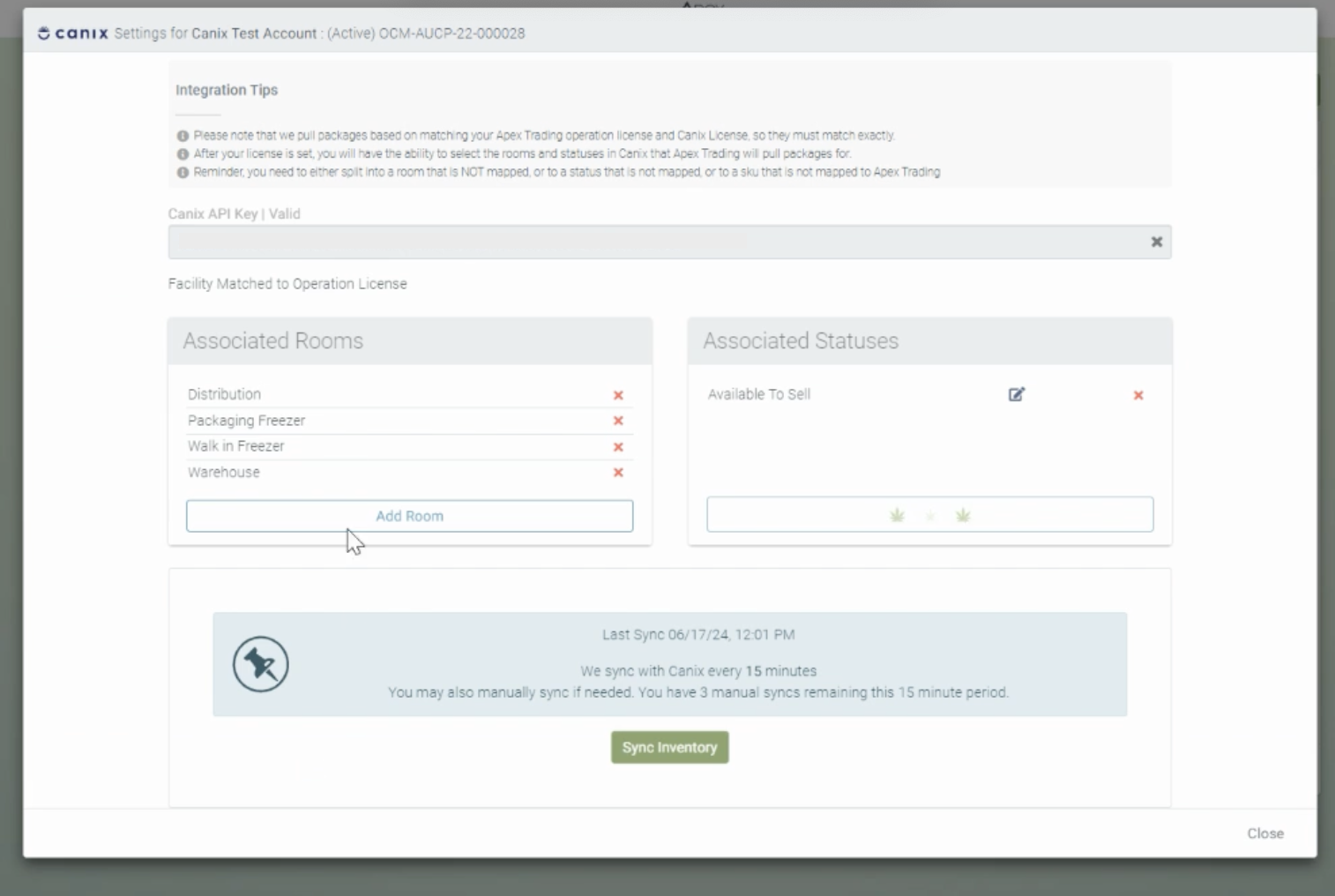The height and width of the screenshot is (896, 1335).
Task: Remove the Distribution room
Action: click(618, 395)
